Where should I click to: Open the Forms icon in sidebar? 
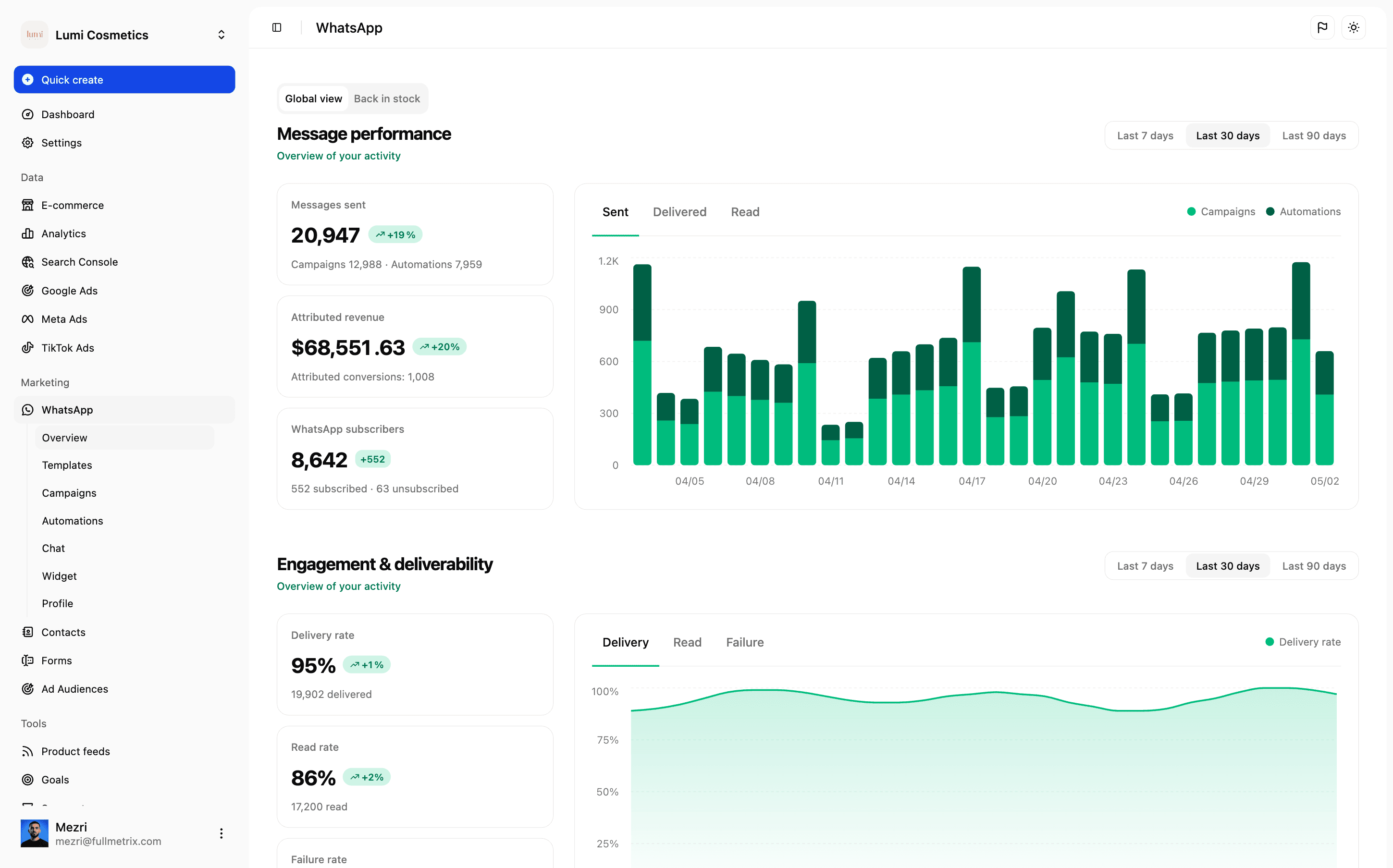(27, 660)
